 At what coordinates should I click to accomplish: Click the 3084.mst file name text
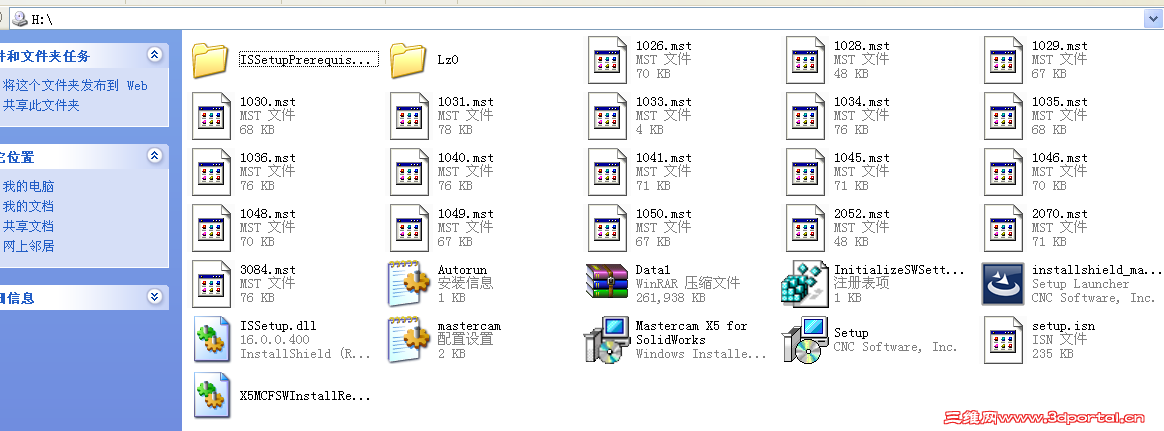[x=268, y=270]
